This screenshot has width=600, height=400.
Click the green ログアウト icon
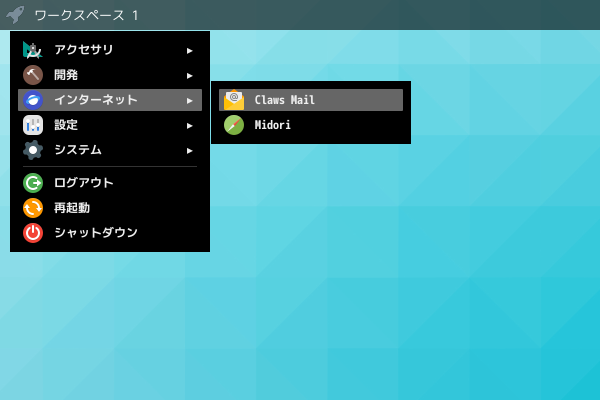click(x=33, y=183)
